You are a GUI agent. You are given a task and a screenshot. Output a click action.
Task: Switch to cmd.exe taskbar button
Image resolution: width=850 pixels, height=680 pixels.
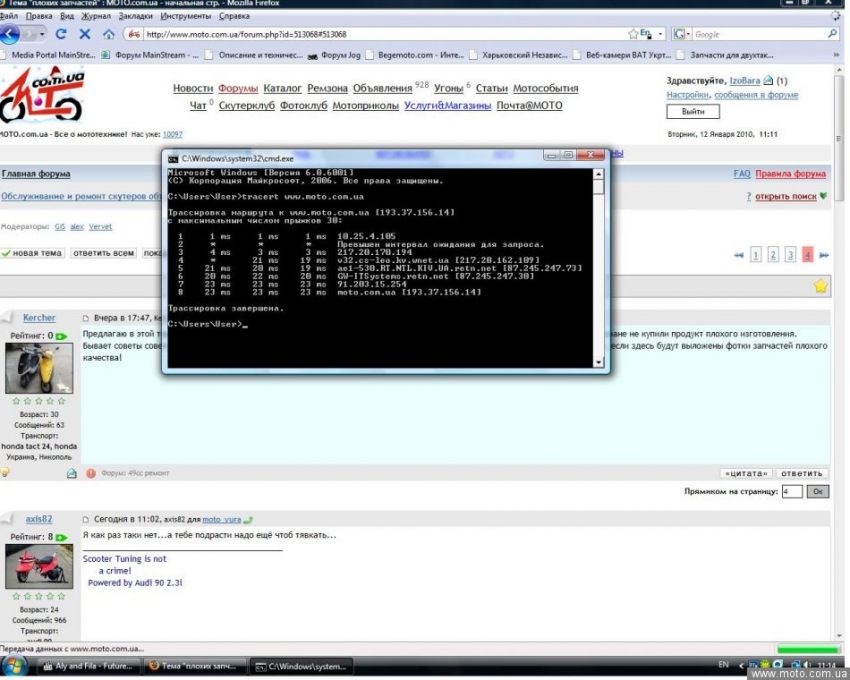[x=302, y=666]
